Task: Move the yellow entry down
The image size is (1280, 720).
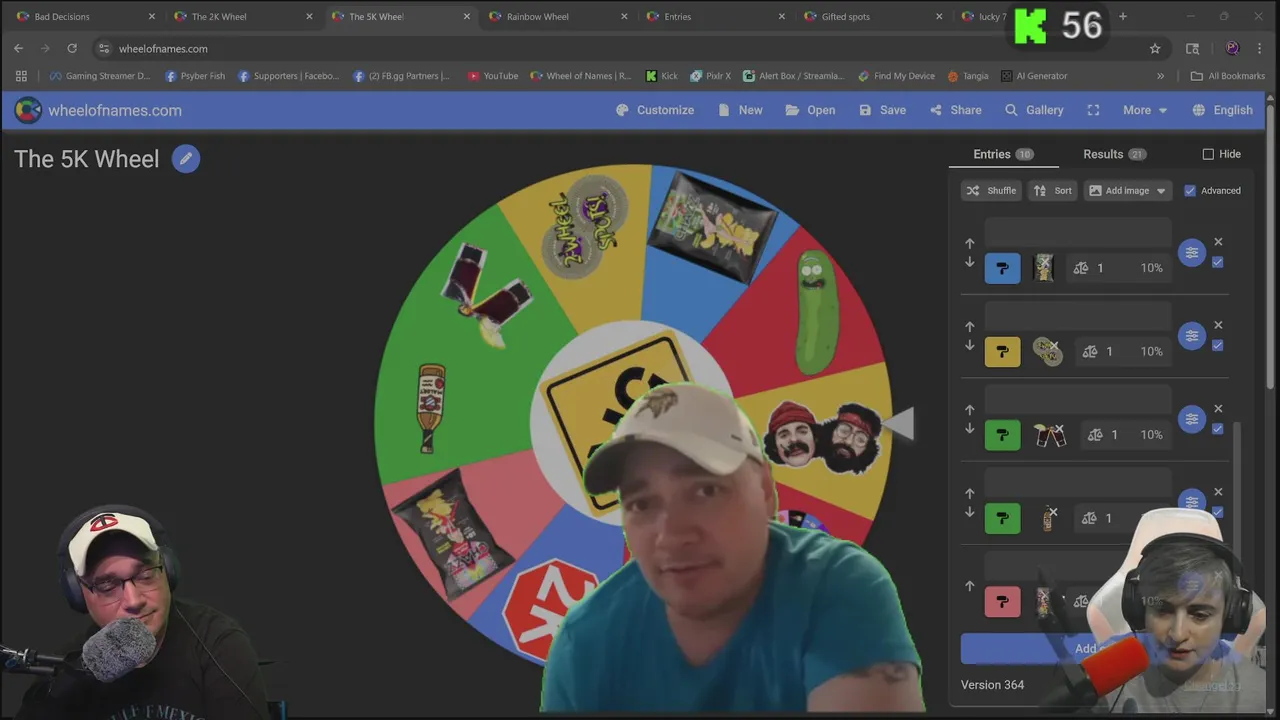Action: pos(969,345)
